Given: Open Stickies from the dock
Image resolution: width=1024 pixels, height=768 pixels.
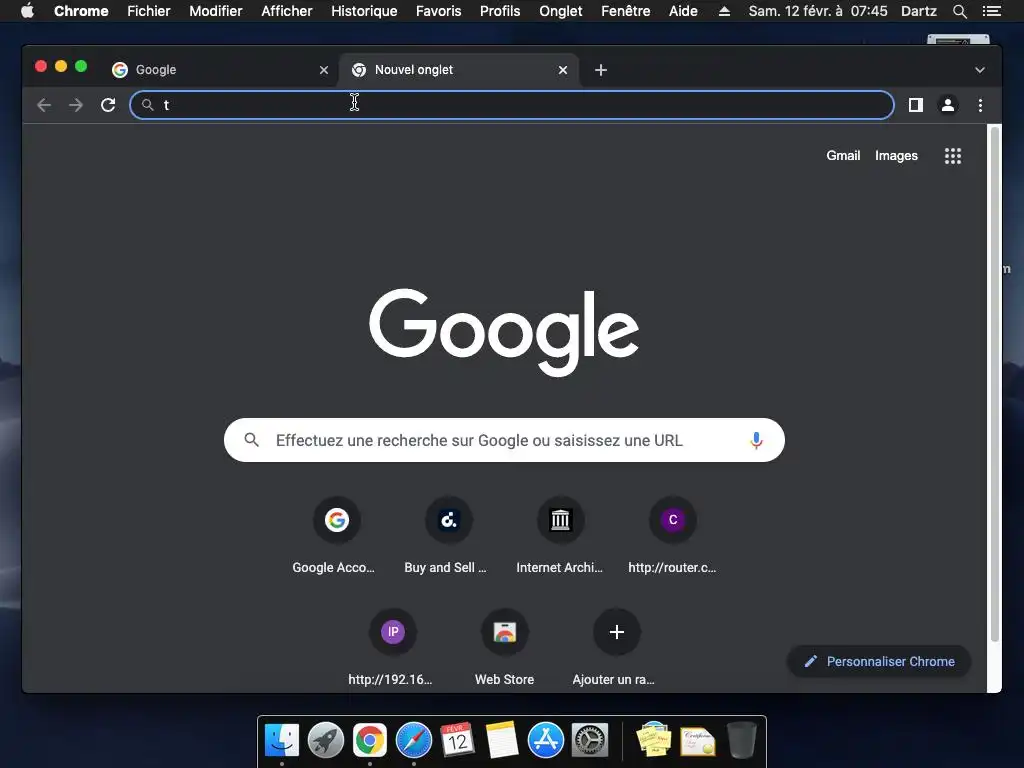Looking at the screenshot, I should click(654, 740).
